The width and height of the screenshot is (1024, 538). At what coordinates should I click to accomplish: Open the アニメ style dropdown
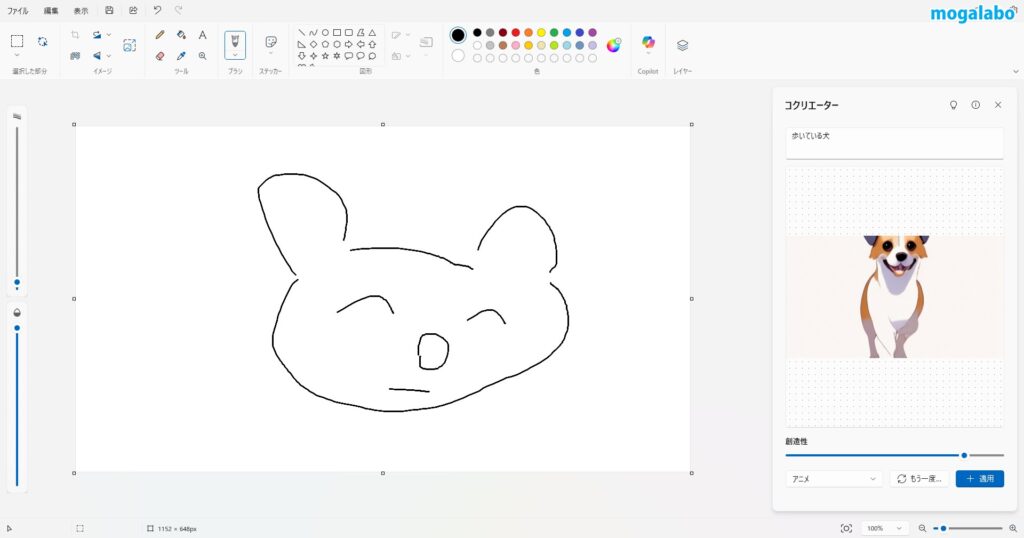click(x=834, y=479)
